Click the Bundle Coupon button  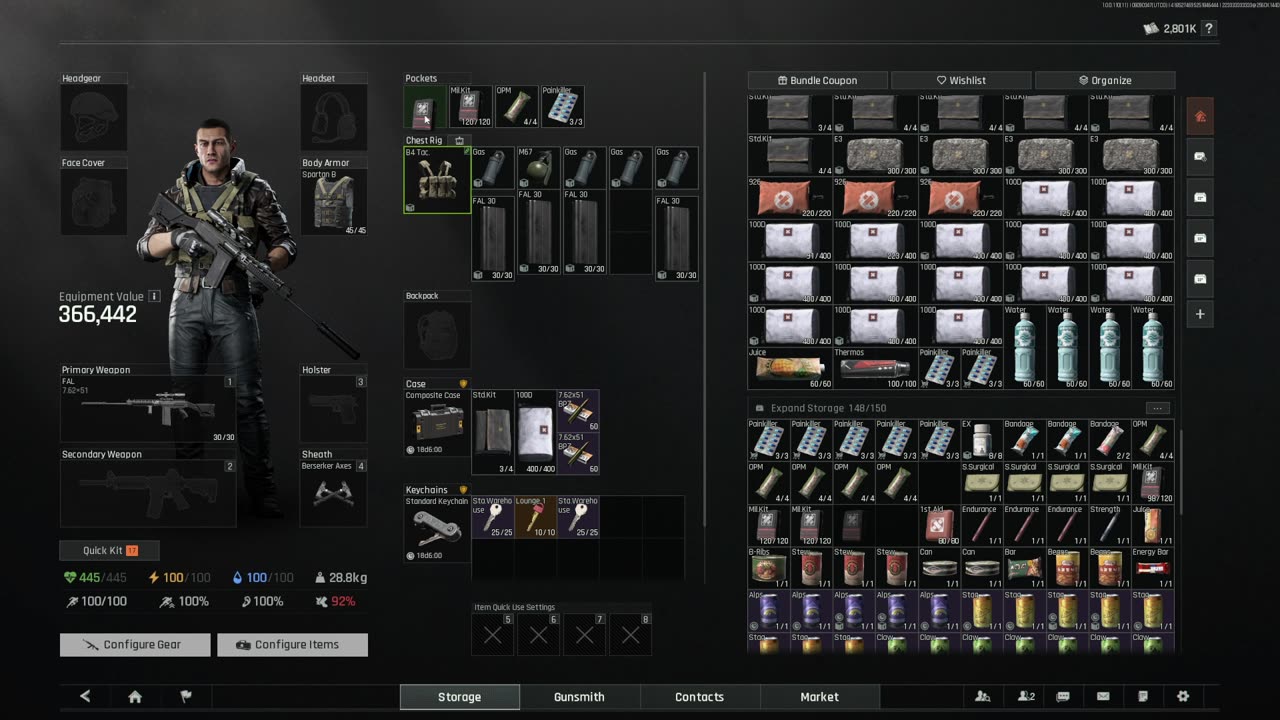point(817,80)
